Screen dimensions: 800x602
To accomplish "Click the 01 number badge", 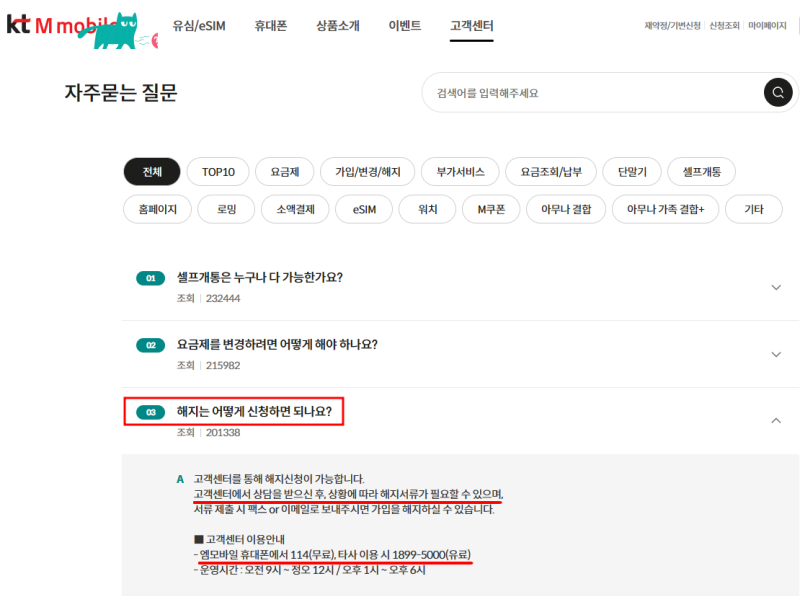I will (151, 278).
